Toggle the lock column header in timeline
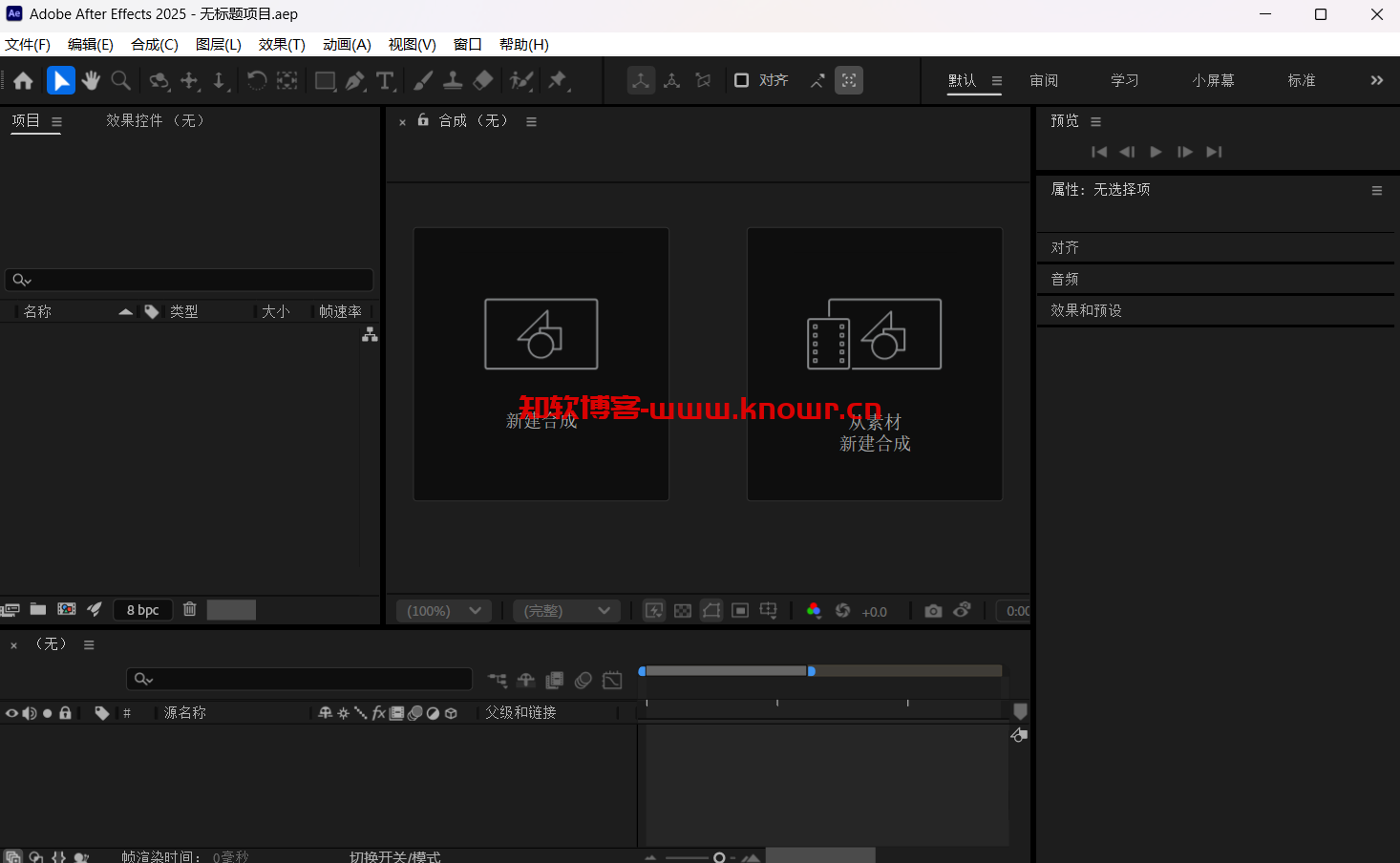This screenshot has height=863, width=1400. point(65,713)
